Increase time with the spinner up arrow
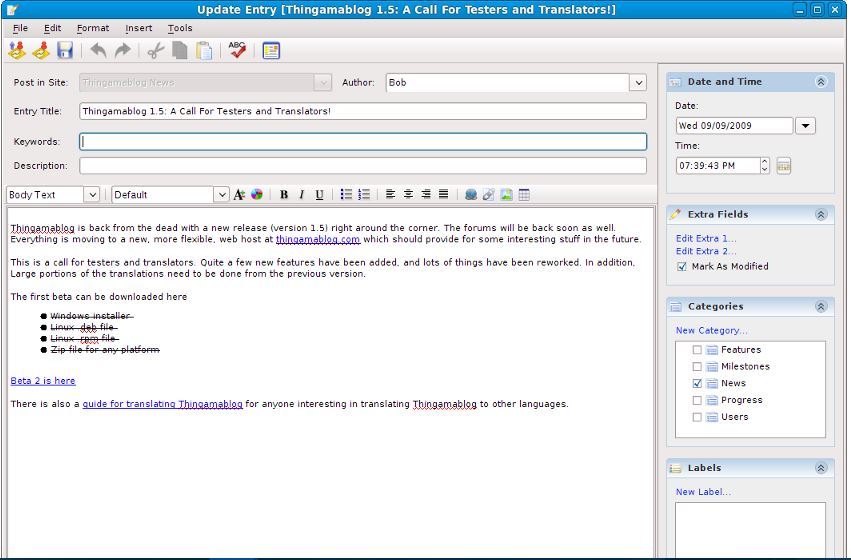Screen dimensions: 851x560 (765, 162)
